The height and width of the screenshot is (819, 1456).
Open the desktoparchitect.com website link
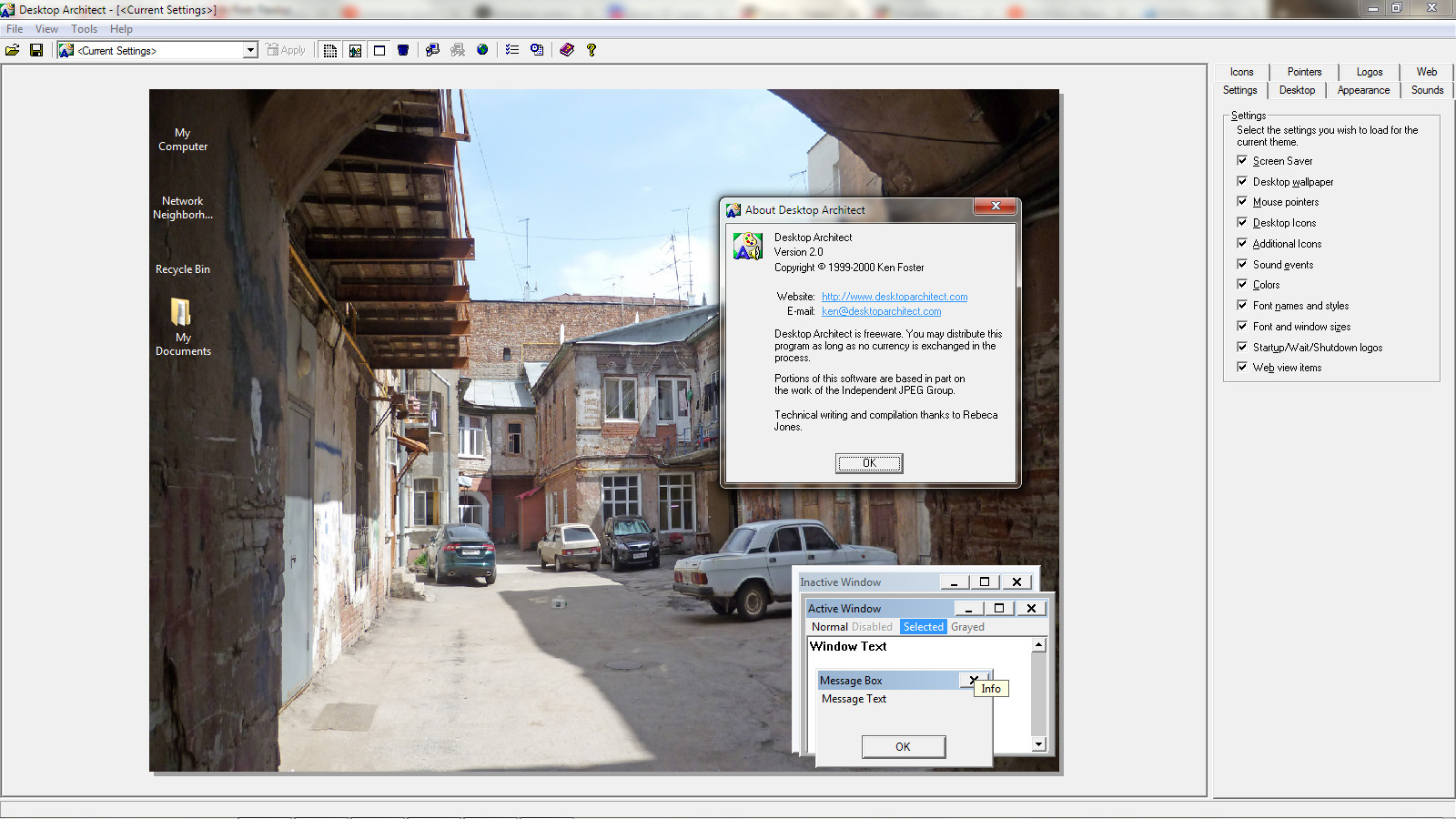[895, 297]
